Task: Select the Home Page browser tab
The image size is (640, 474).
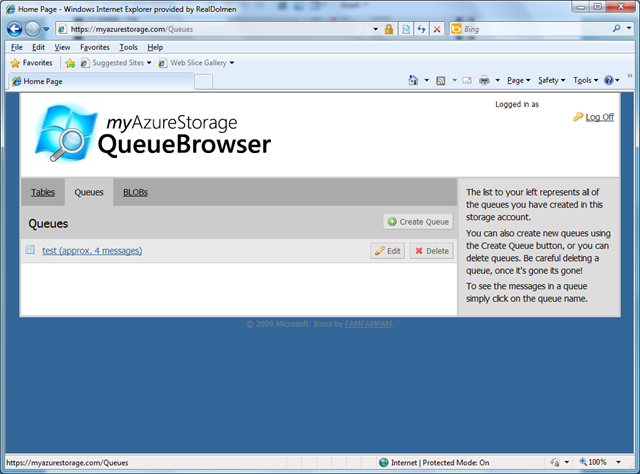Action: tap(100, 81)
